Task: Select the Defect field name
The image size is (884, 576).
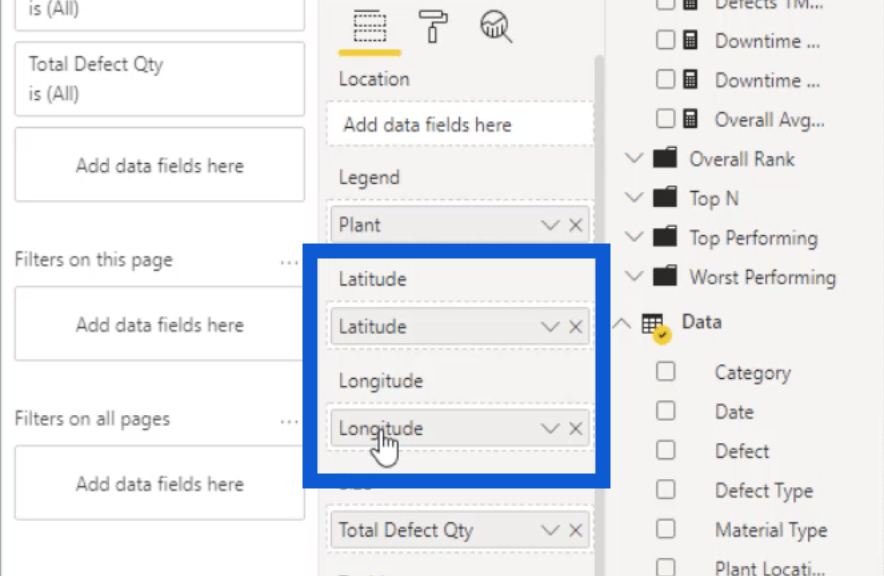Action: [742, 451]
